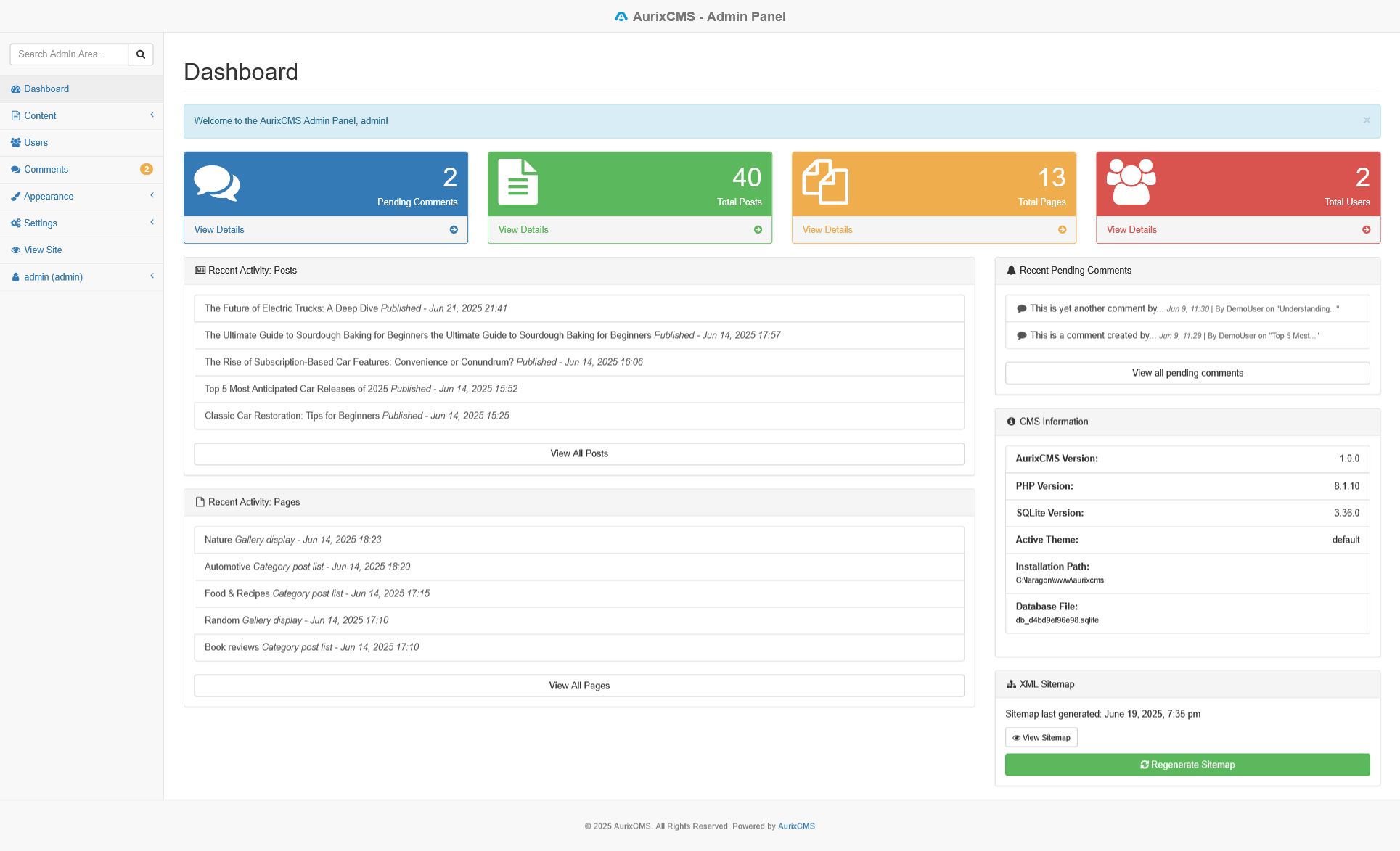Viewport: 1400px width, 851px height.
Task: Expand the Content sidebar menu
Action: point(81,116)
